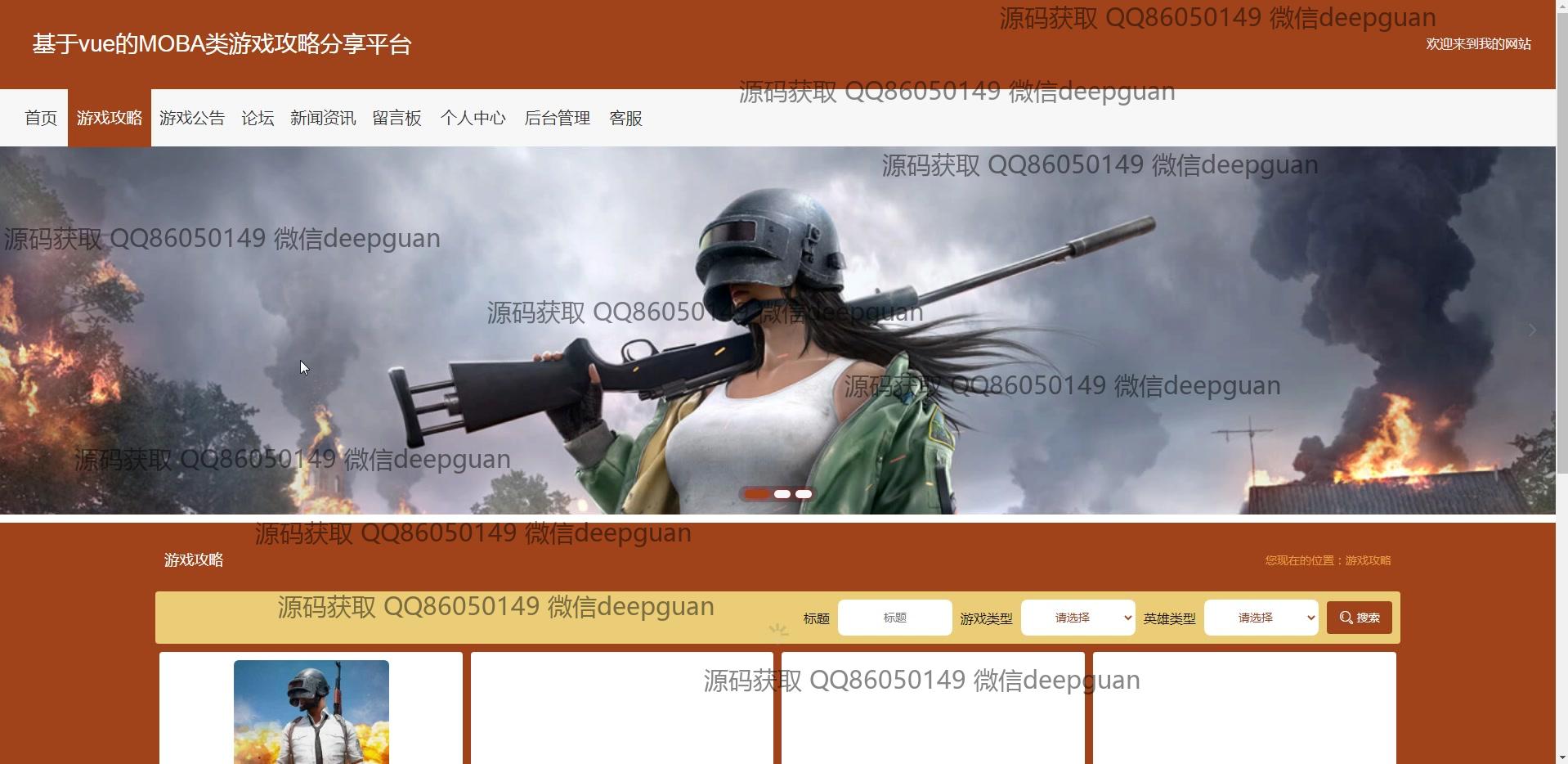
Task: Click the 游戏攻略 section heading
Action: pyautogui.click(x=194, y=560)
